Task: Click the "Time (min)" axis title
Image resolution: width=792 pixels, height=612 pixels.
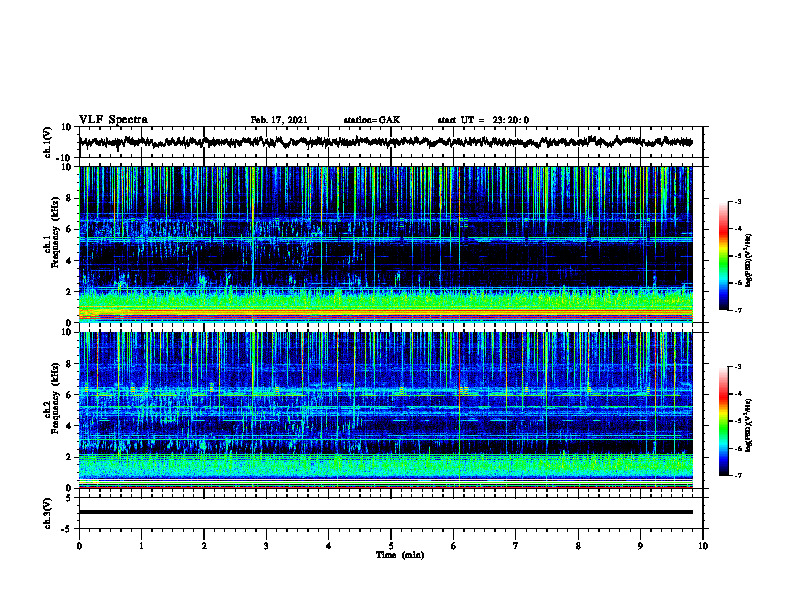Action: click(400, 555)
